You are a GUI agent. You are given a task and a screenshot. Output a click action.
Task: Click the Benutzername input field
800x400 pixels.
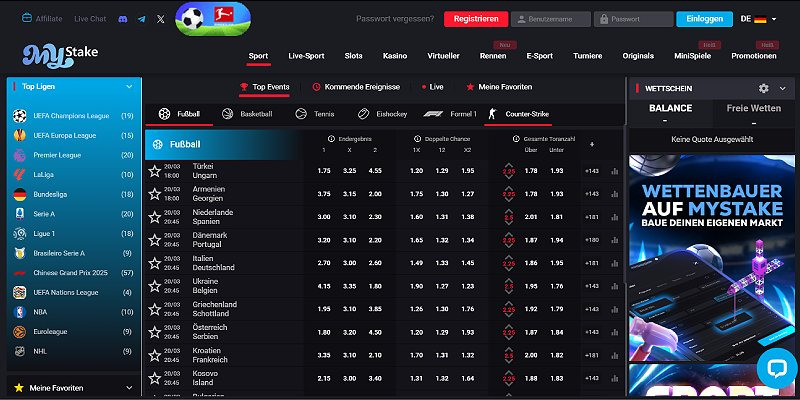[551, 19]
